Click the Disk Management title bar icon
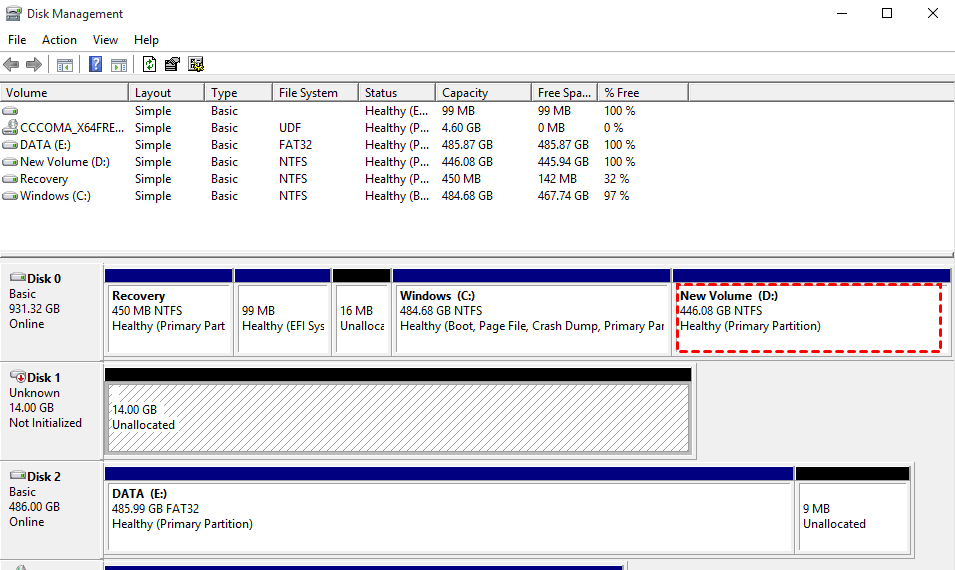955x570 pixels. 12,14
